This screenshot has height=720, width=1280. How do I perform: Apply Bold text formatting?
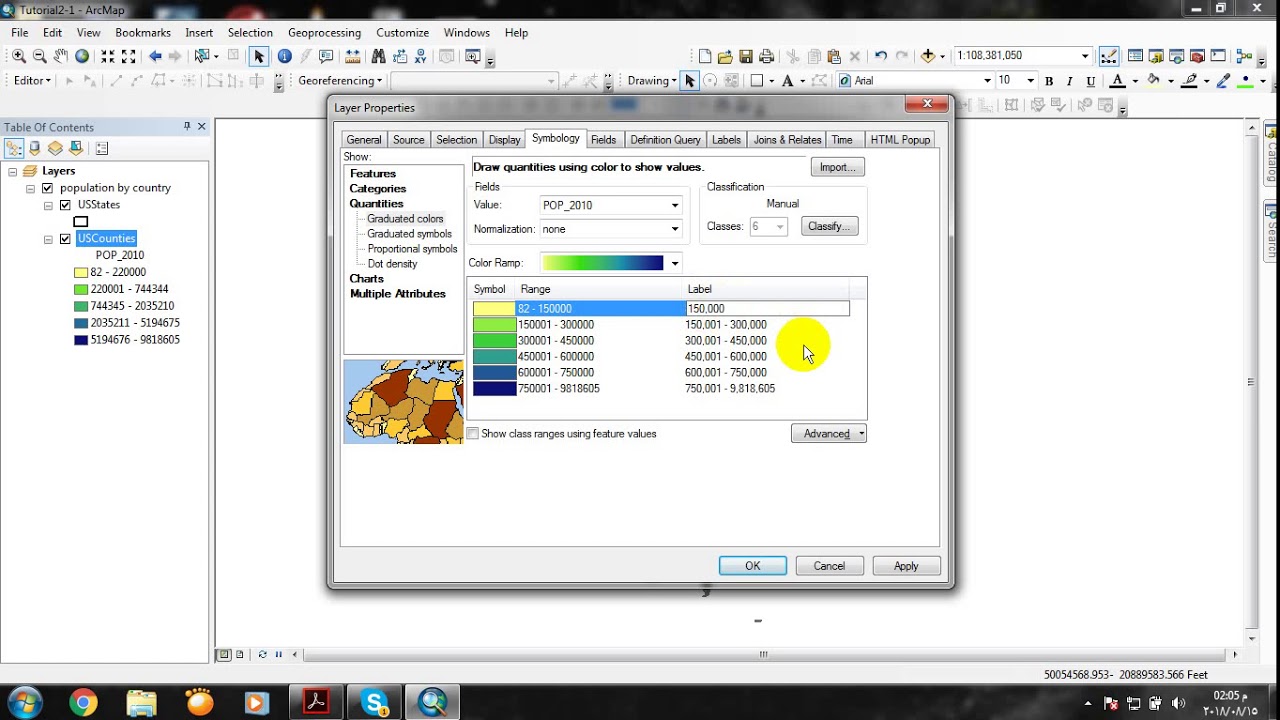tap(1049, 81)
